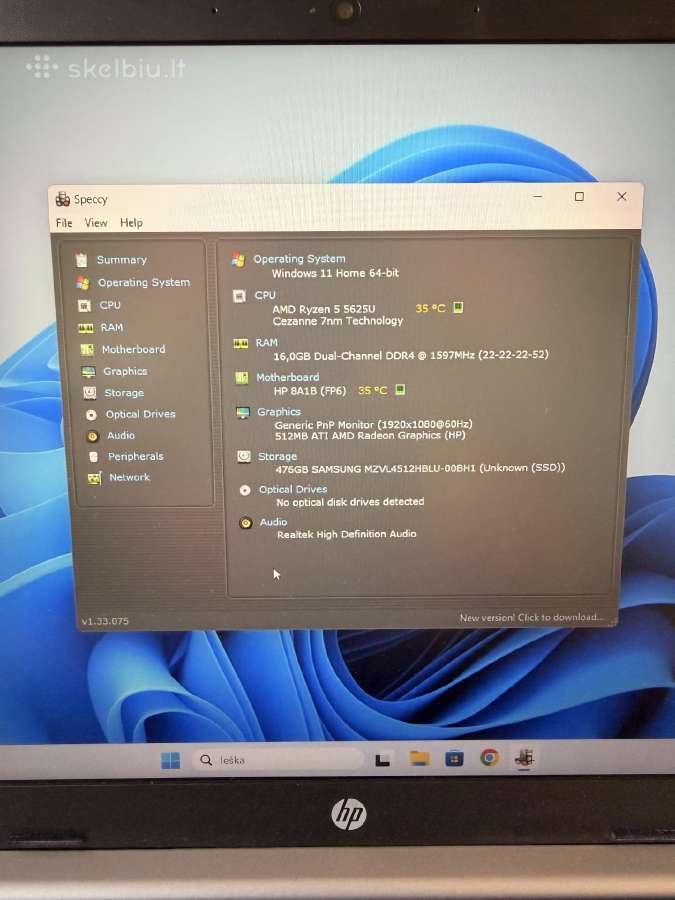This screenshot has height=900, width=675.
Task: Click 'Realtek High Definition Audio' text
Action: click(347, 534)
